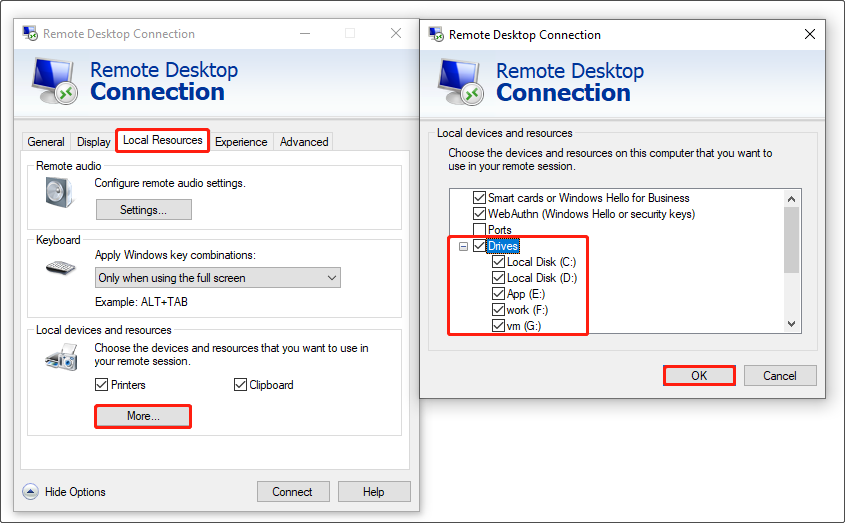Click the keyboard icon in Keyboard section

(60, 268)
